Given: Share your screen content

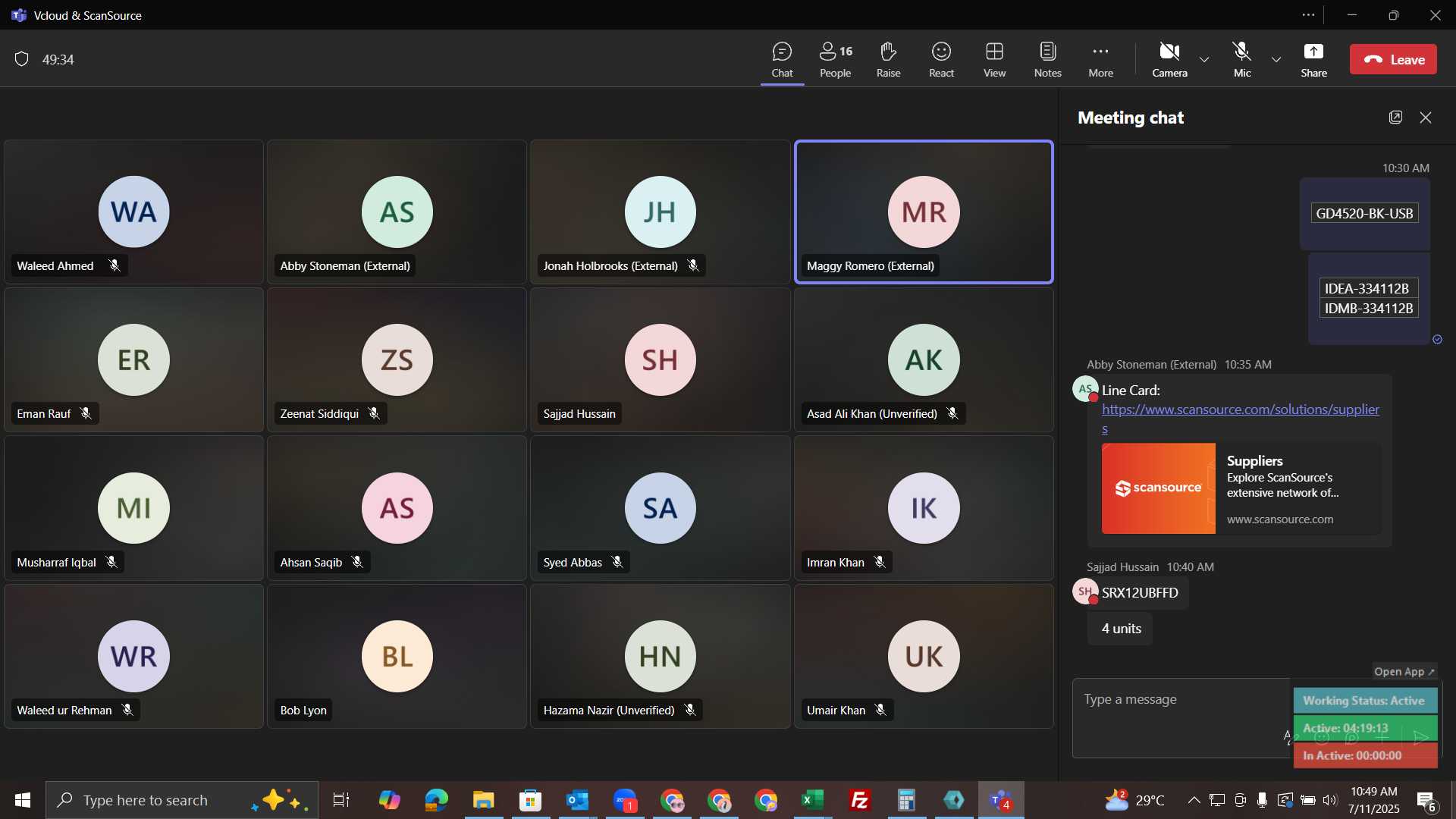Looking at the screenshot, I should (x=1313, y=60).
